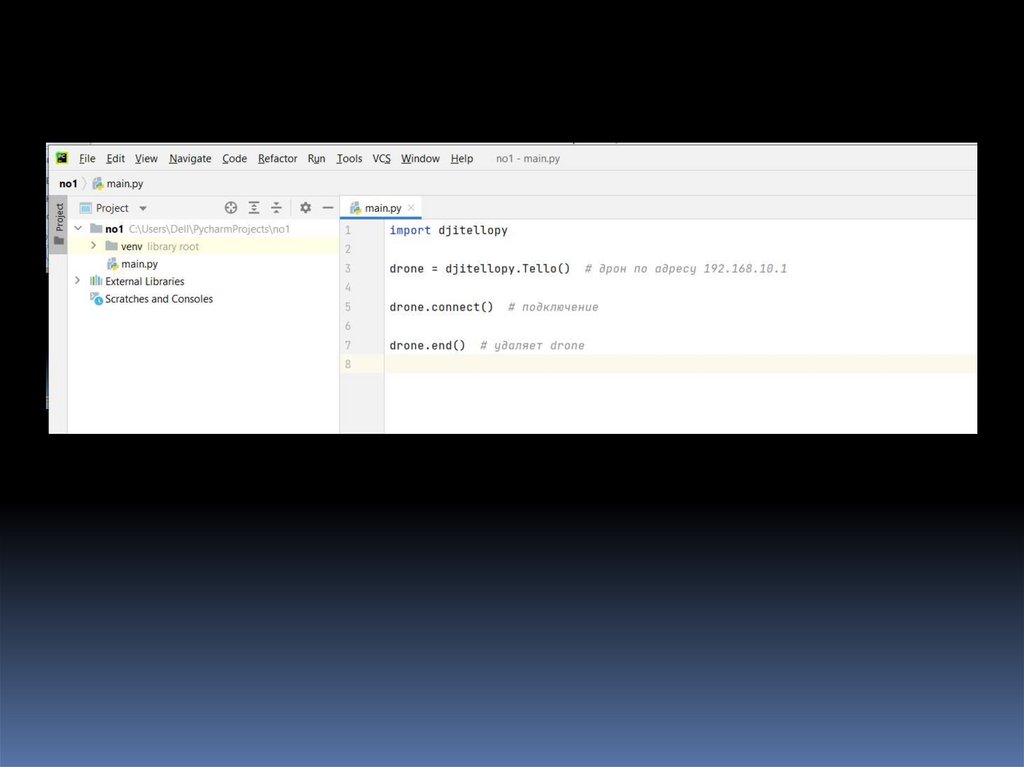1024x767 pixels.
Task: Click the External Libraries bar-chart icon
Action: click(96, 281)
